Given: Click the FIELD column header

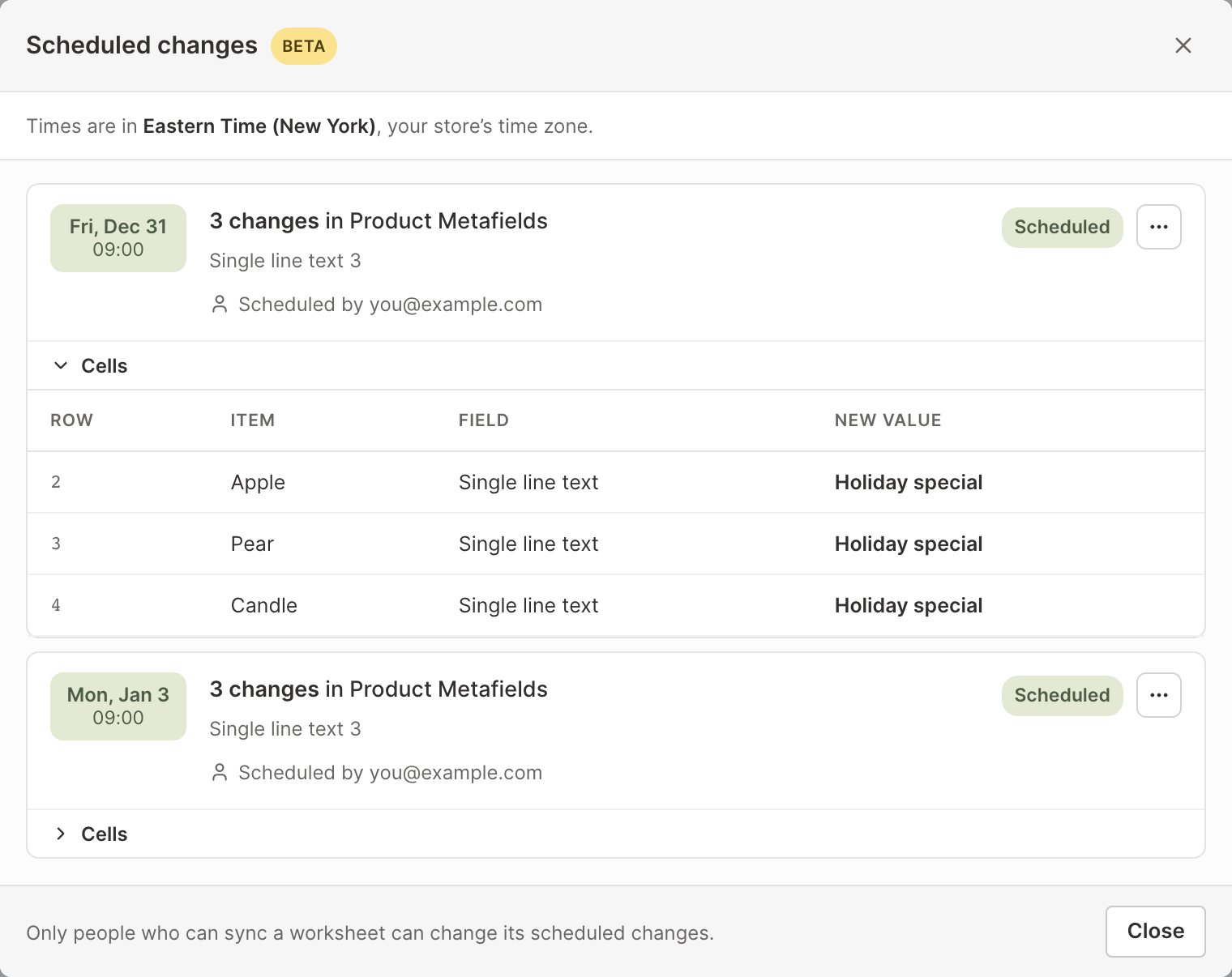Looking at the screenshot, I should [484, 420].
